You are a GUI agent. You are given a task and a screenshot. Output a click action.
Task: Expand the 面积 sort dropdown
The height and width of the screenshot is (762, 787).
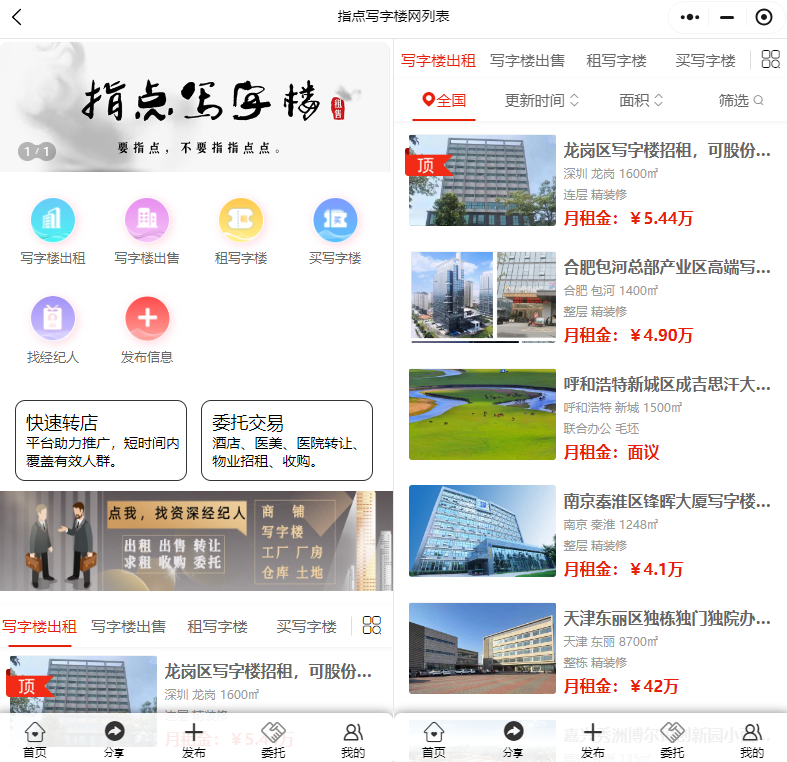tap(641, 100)
